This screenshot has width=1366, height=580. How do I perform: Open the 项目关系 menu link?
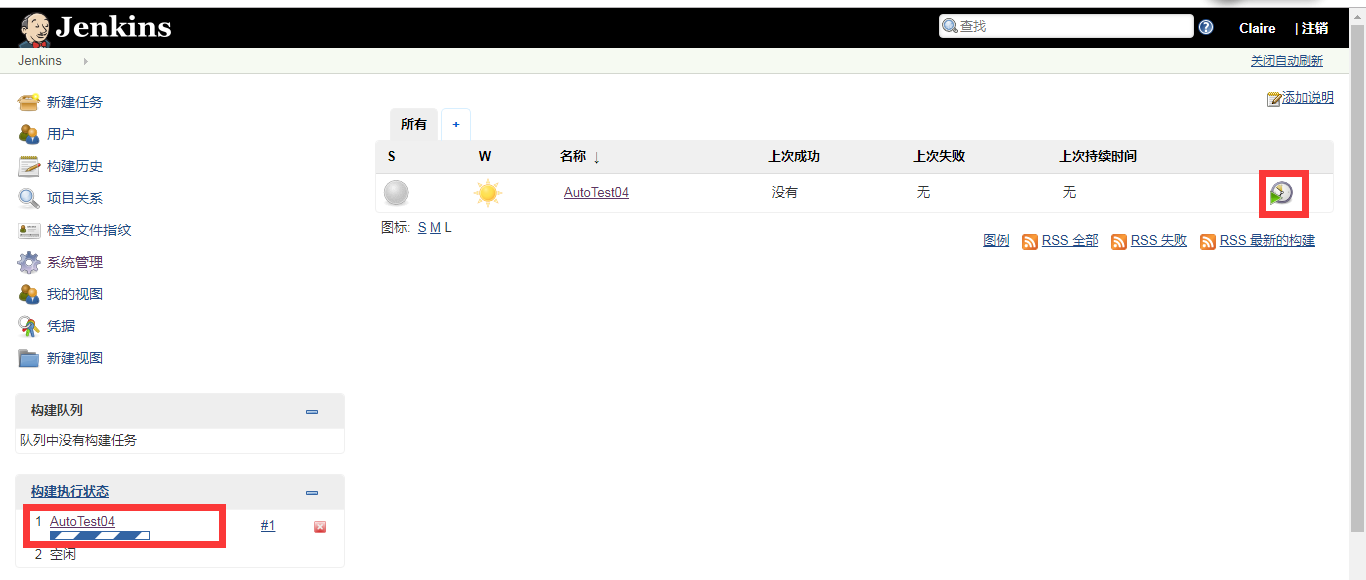(x=75, y=198)
